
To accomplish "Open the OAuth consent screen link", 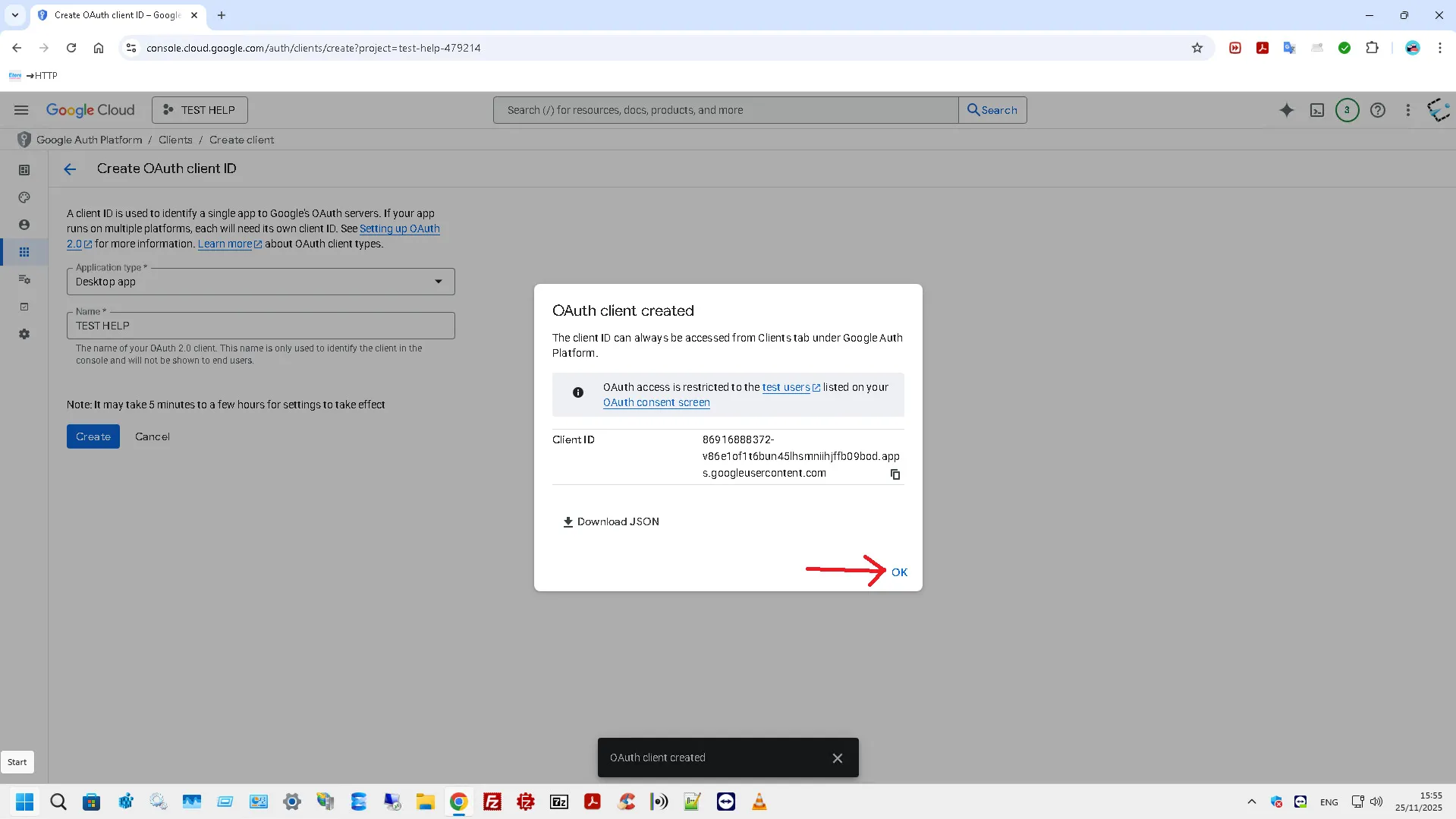I will coord(656,402).
